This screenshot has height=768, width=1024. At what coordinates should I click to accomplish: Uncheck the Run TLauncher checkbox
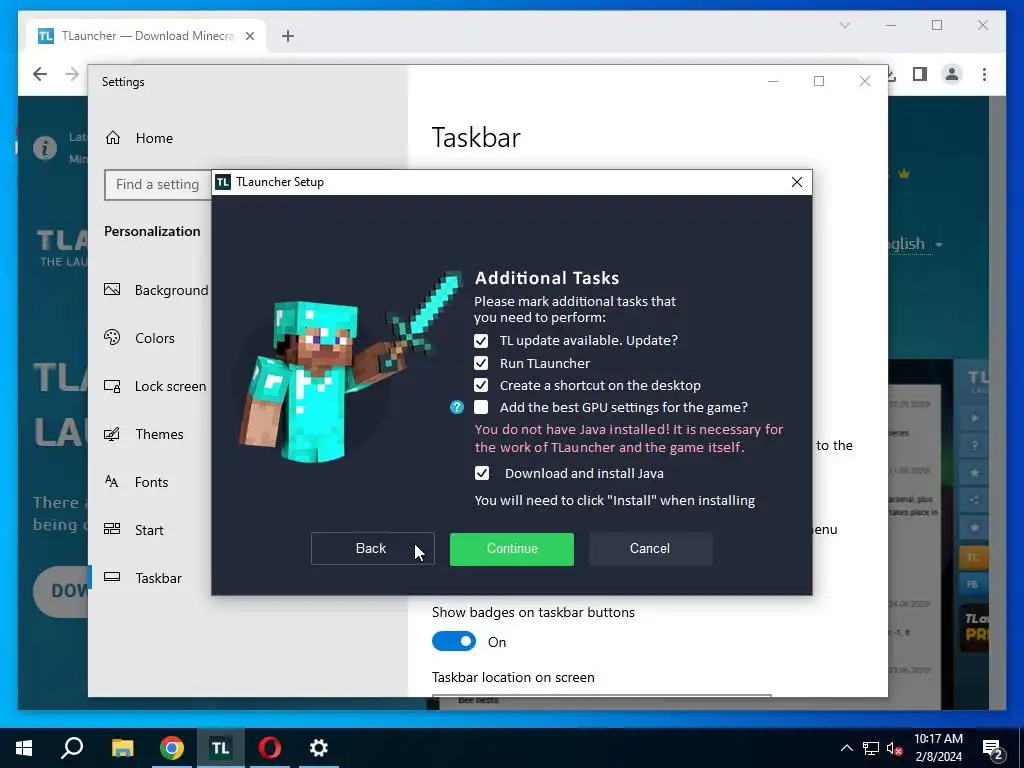pyautogui.click(x=481, y=363)
